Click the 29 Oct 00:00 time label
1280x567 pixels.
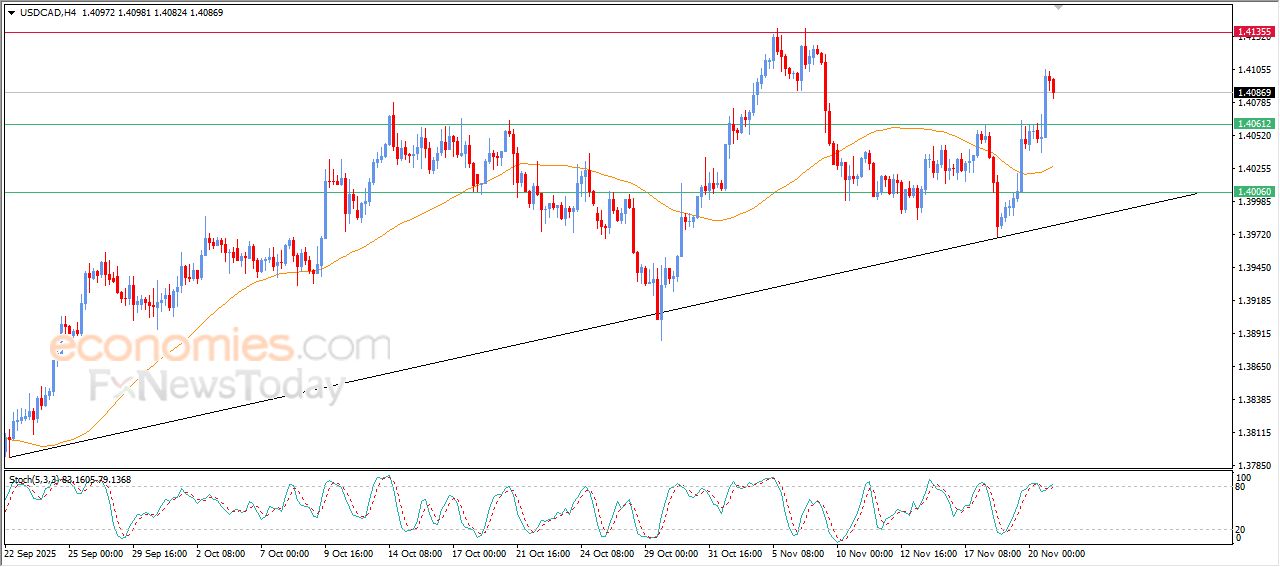[671, 553]
